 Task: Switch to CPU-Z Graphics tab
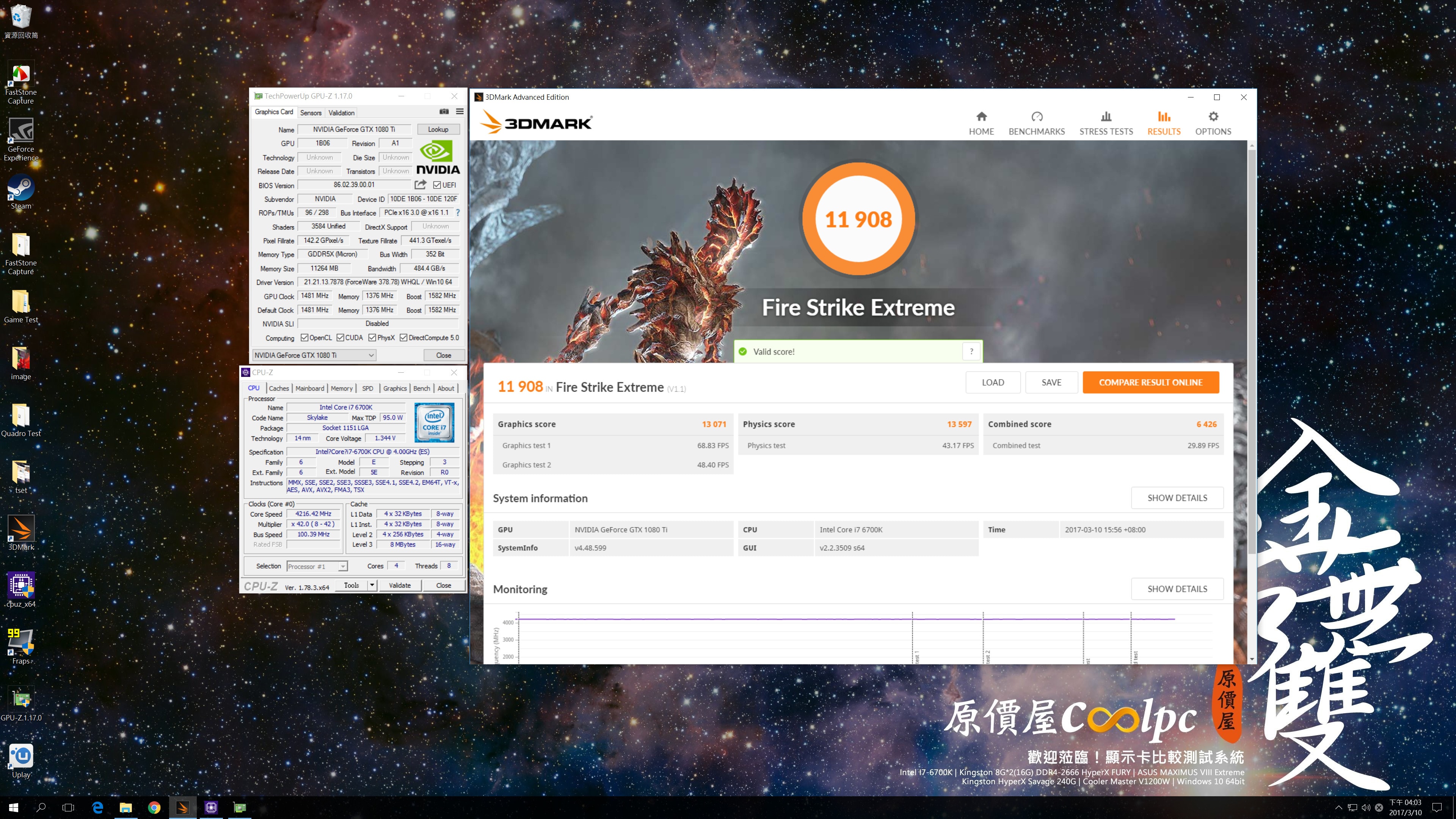coord(394,388)
